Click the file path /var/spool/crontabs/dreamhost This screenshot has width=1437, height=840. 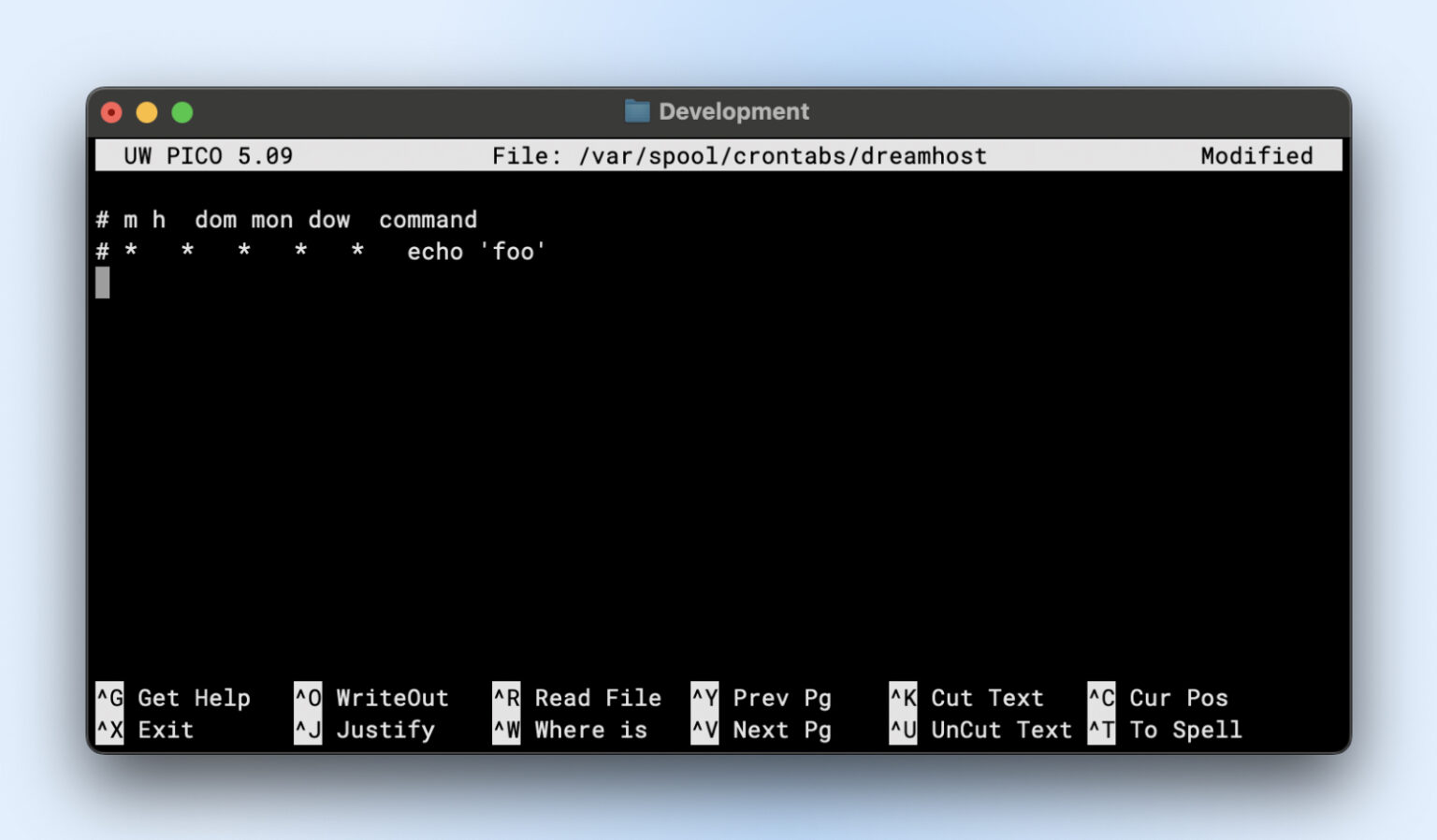pyautogui.click(x=782, y=156)
